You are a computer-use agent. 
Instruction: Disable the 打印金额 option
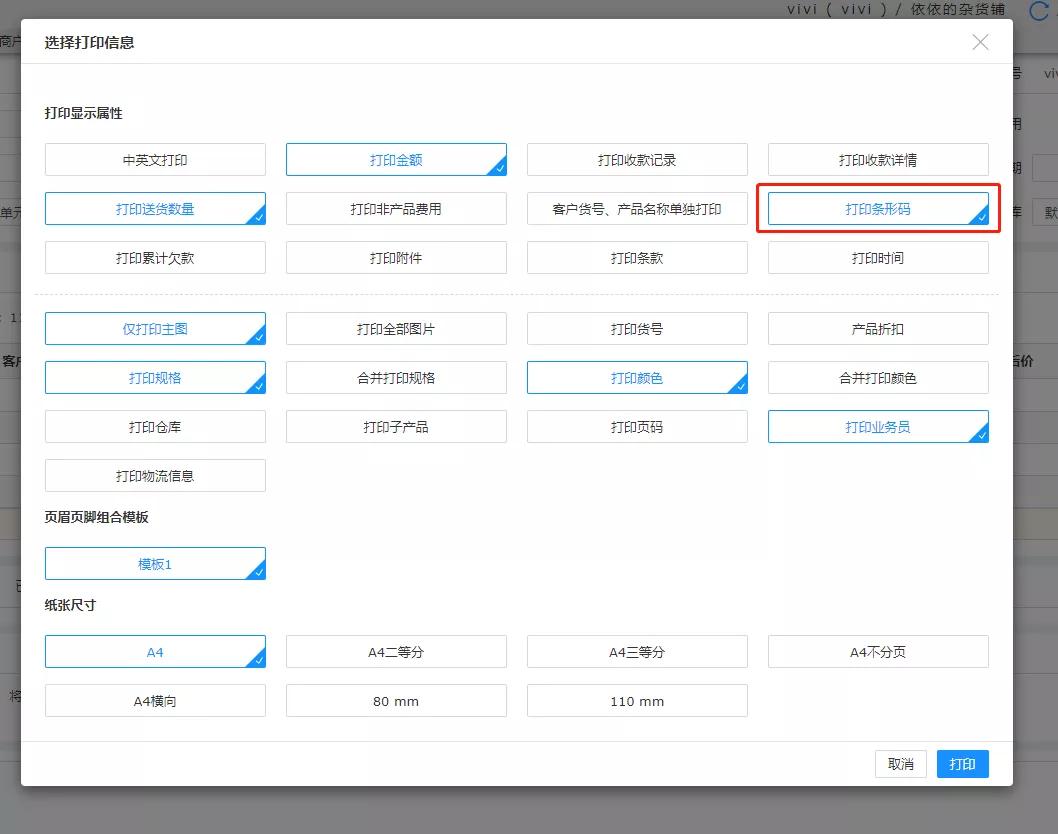pos(396,160)
